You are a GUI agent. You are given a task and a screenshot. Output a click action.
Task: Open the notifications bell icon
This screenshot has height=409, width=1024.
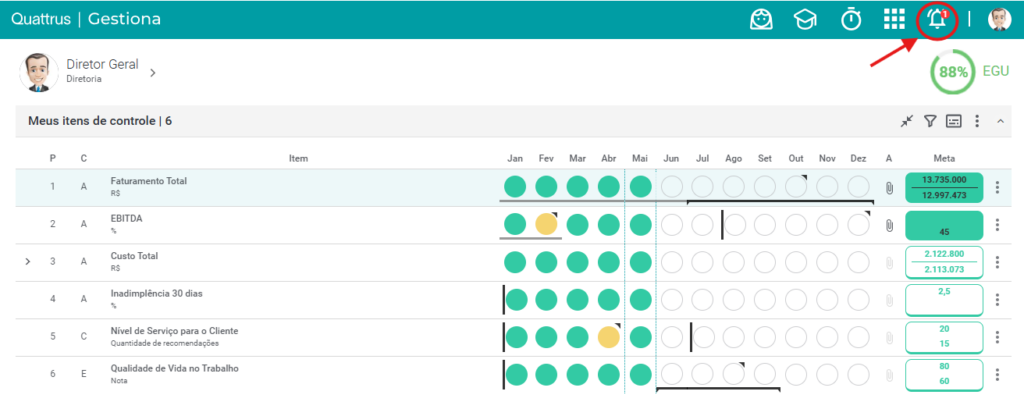[938, 20]
